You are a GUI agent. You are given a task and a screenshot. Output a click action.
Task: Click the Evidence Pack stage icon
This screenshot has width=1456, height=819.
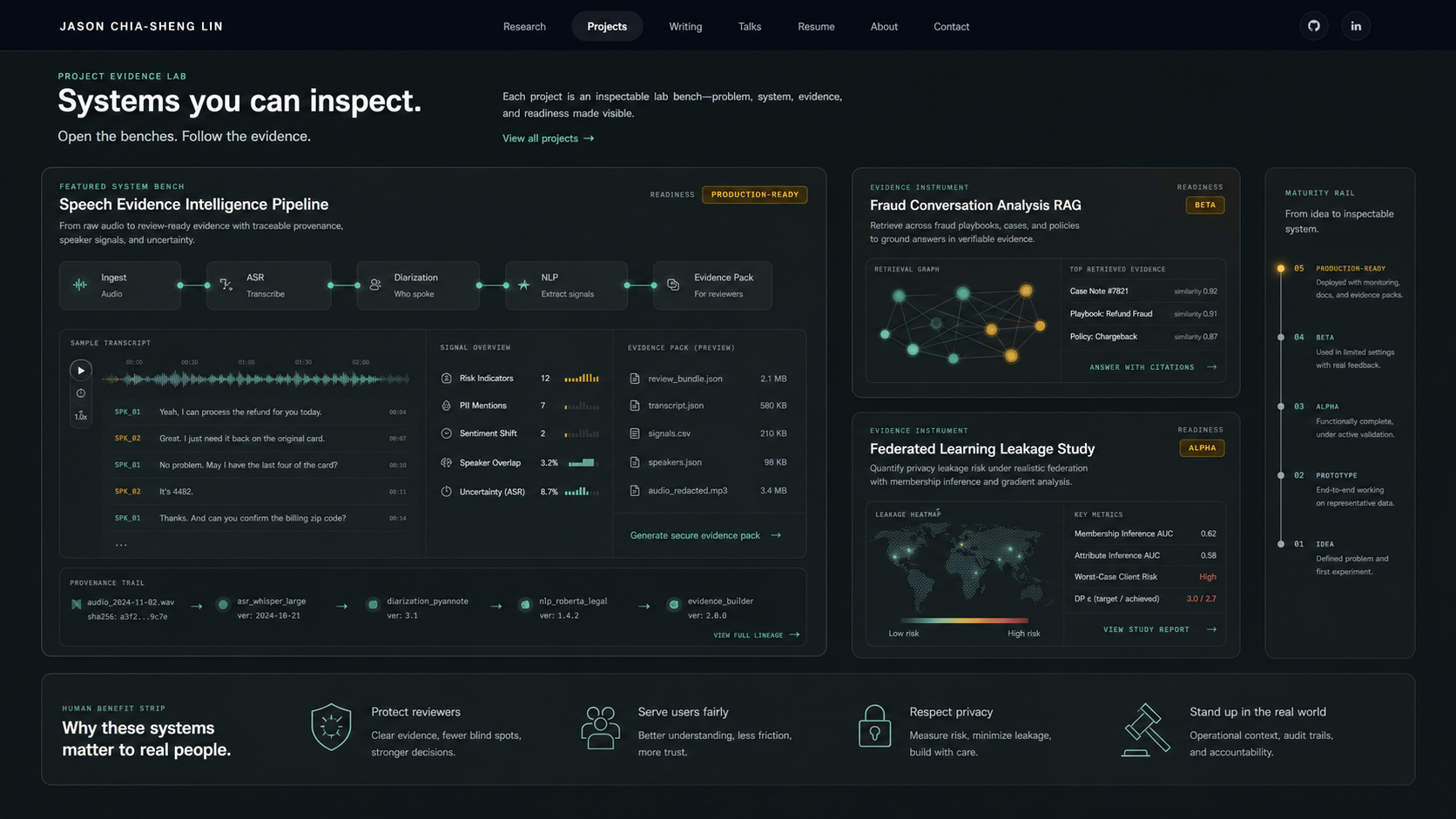click(673, 285)
